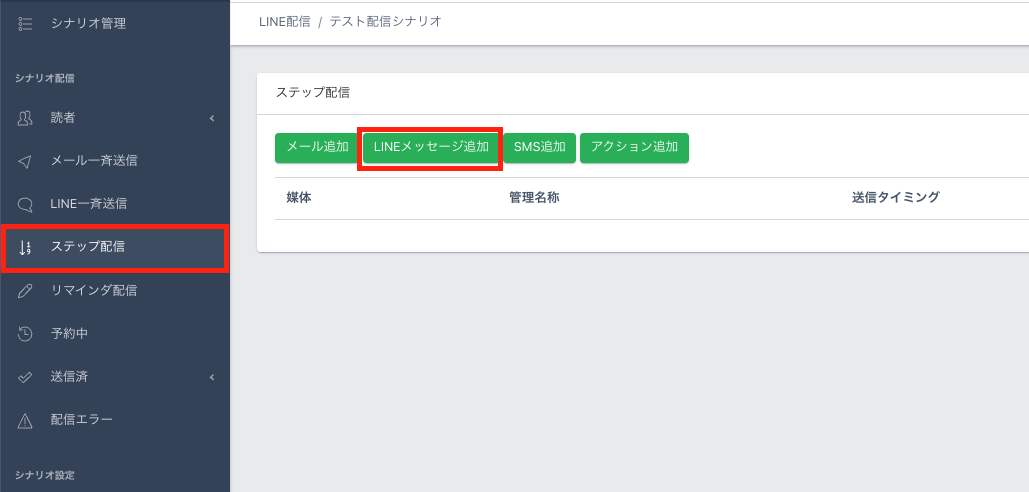Image resolution: width=1029 pixels, height=492 pixels.
Task: Open 予約中 via its clock icon
Action: [x=26, y=333]
